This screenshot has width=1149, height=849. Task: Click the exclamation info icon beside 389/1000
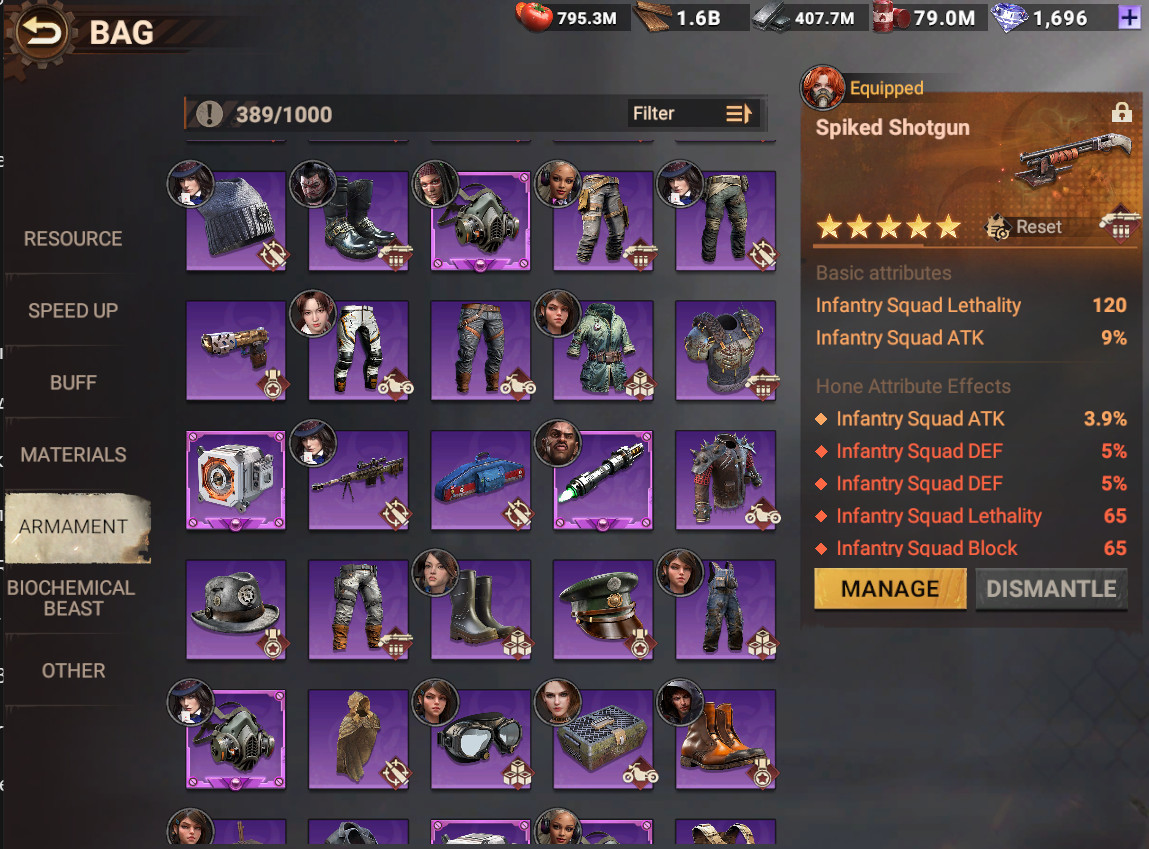point(209,114)
